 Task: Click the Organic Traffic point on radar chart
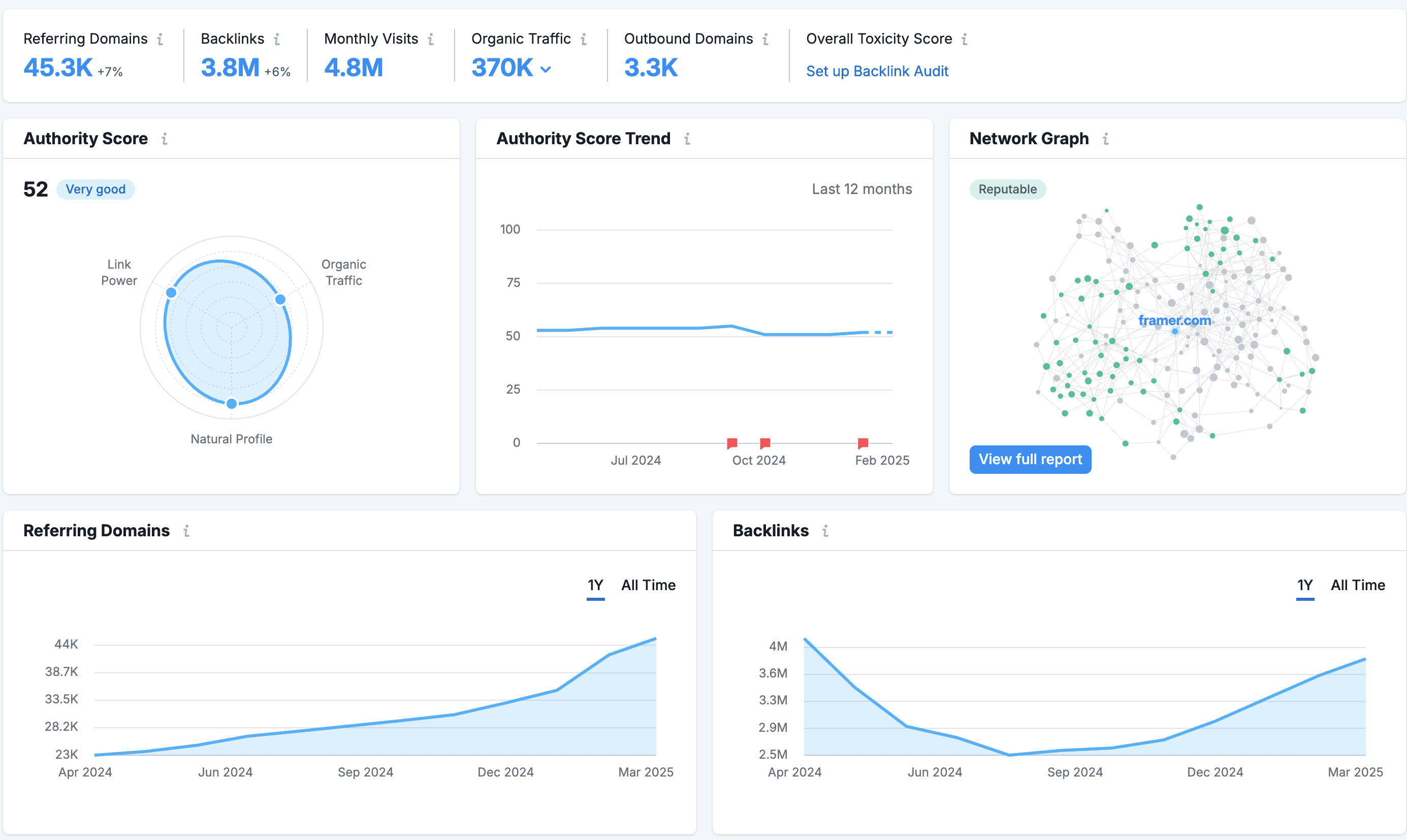point(280,300)
